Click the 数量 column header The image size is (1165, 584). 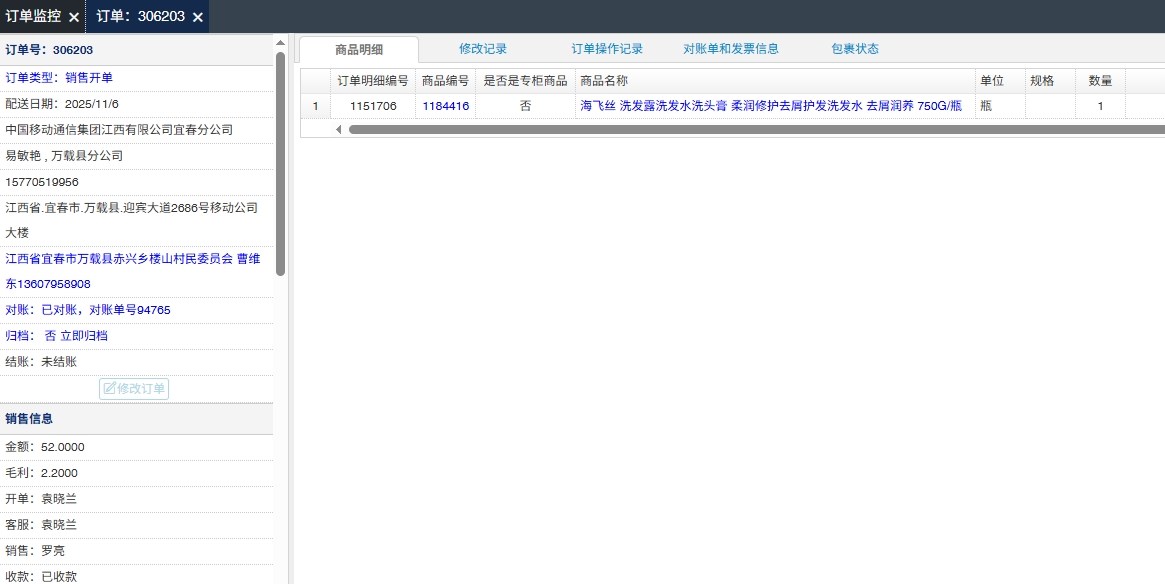point(1100,81)
